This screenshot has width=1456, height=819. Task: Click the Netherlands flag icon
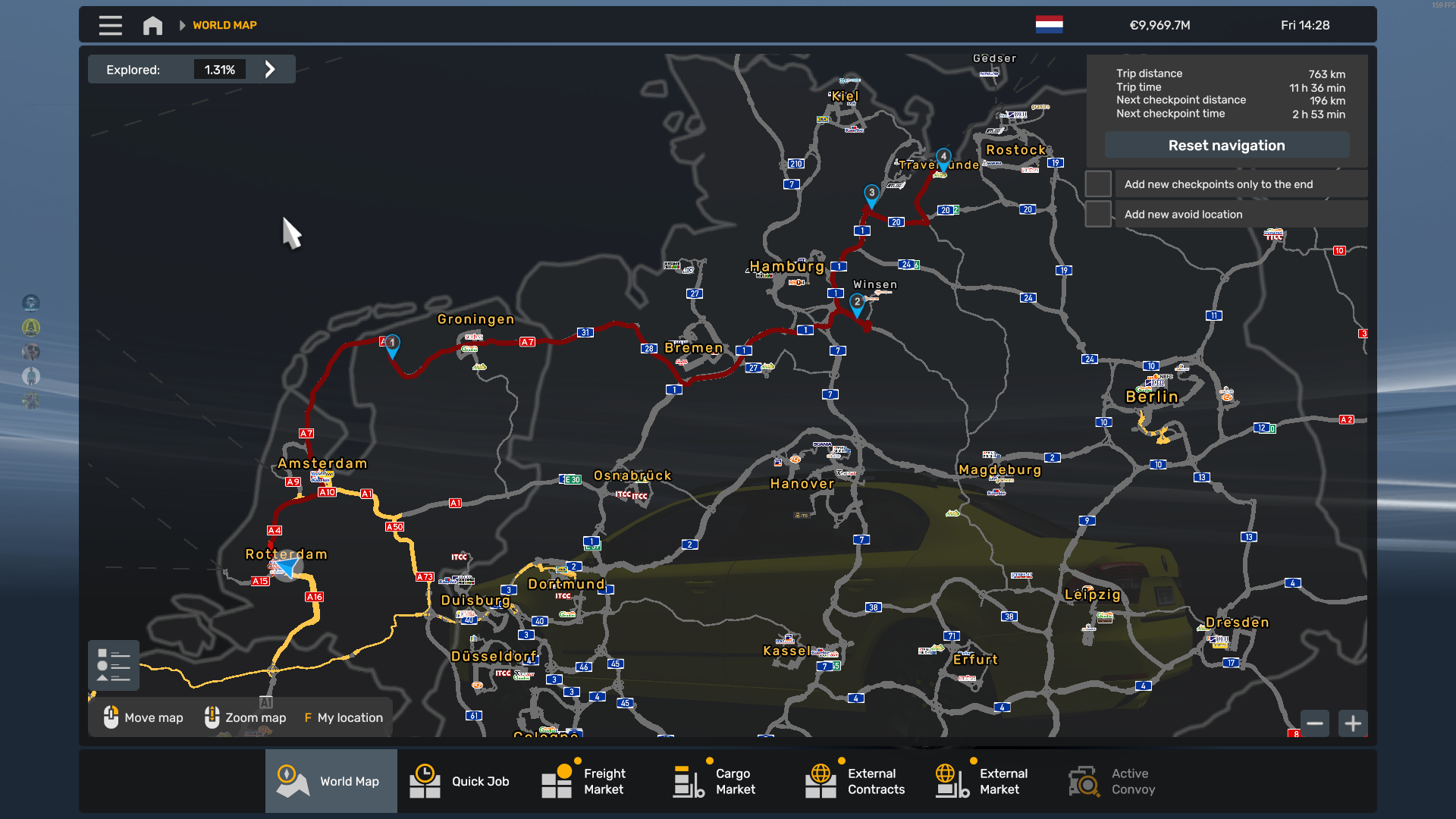pos(1049,24)
